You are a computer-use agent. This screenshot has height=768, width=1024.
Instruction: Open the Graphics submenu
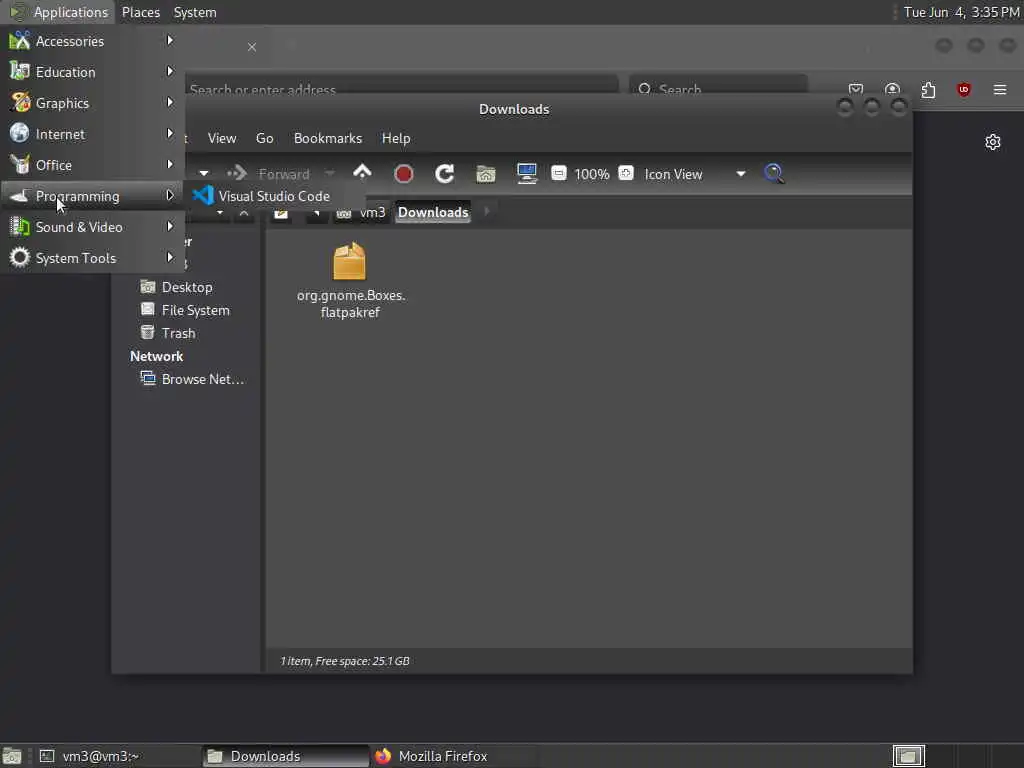point(92,103)
